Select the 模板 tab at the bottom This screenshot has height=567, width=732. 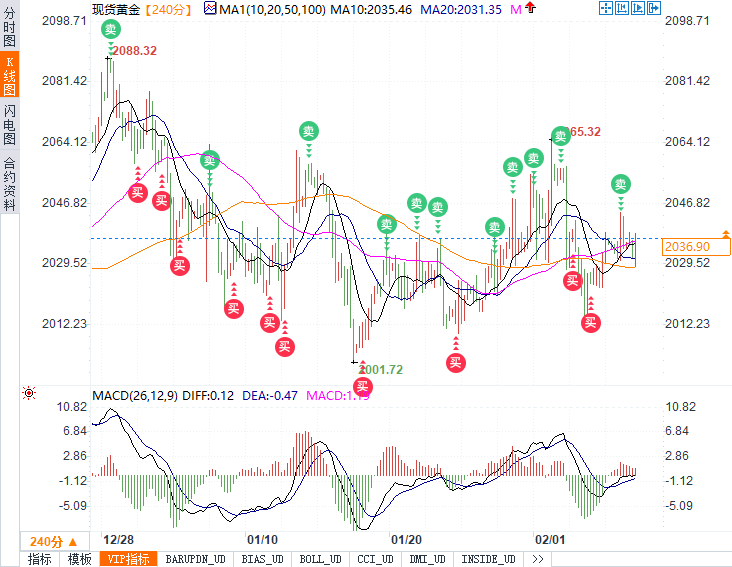tap(79, 559)
